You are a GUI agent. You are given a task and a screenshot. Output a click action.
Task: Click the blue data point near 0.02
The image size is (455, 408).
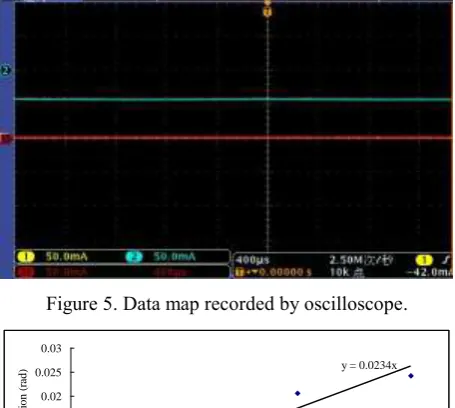pos(297,393)
